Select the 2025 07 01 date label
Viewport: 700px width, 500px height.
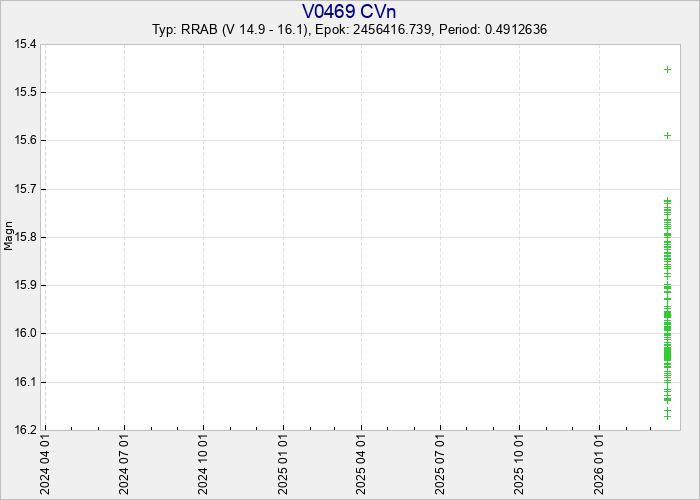pyautogui.click(x=441, y=464)
